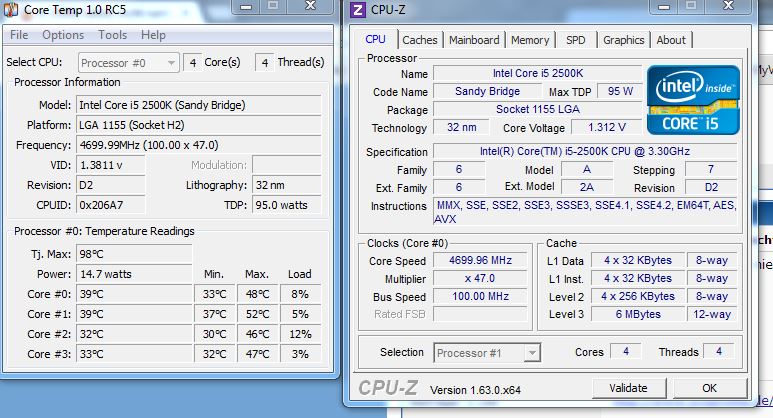Click the CPU-Z Name value Intel Core i5 2500K

coord(538,73)
